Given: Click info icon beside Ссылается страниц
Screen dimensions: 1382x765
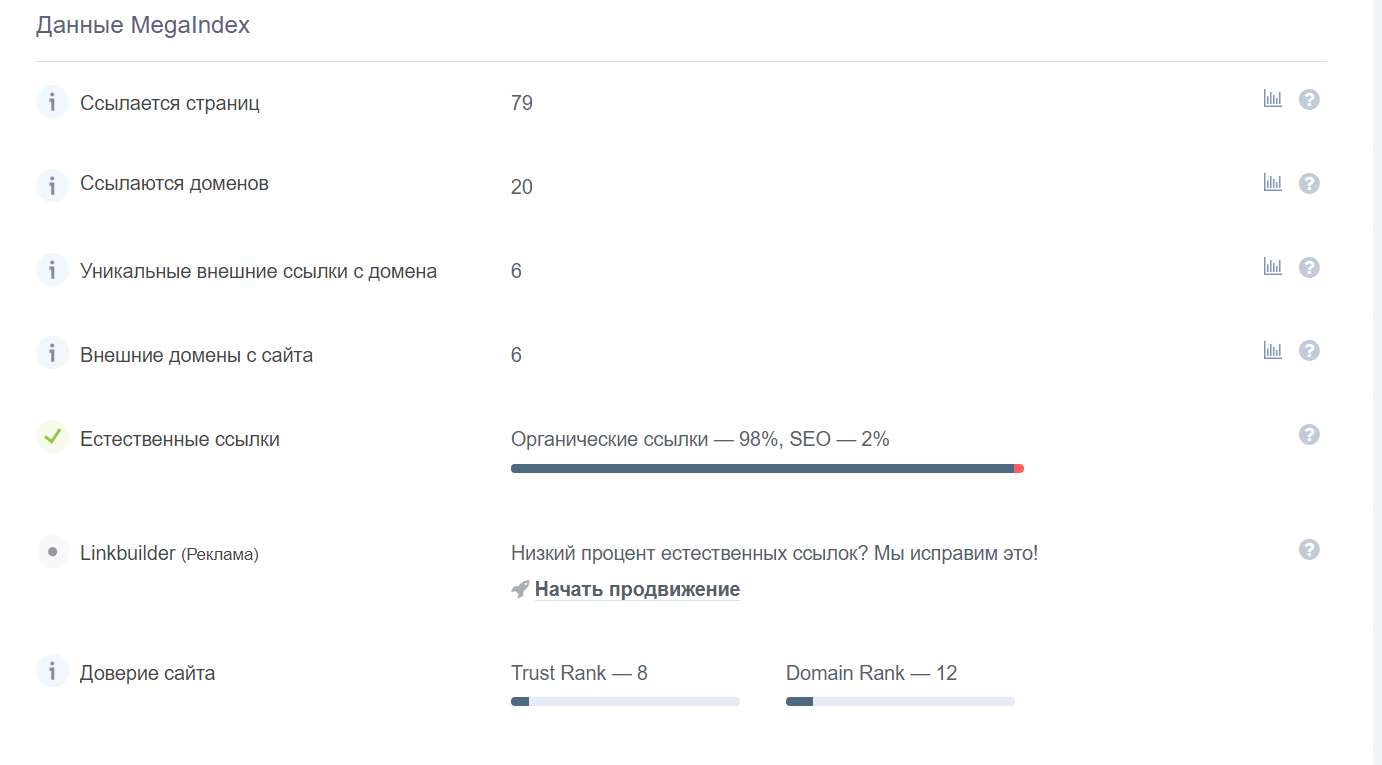Looking at the screenshot, I should coord(52,102).
